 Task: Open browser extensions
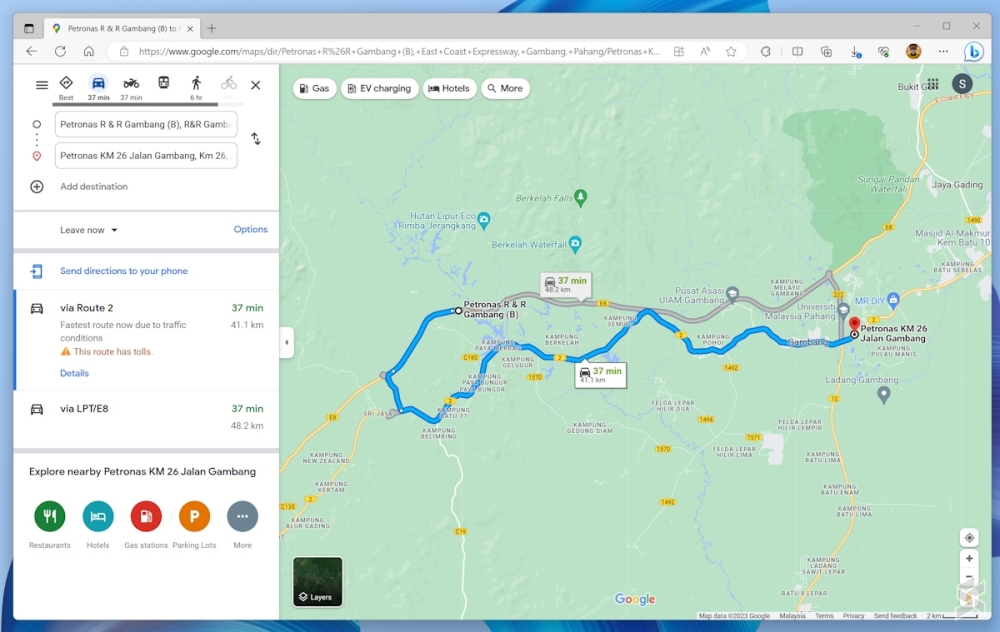click(x=765, y=52)
